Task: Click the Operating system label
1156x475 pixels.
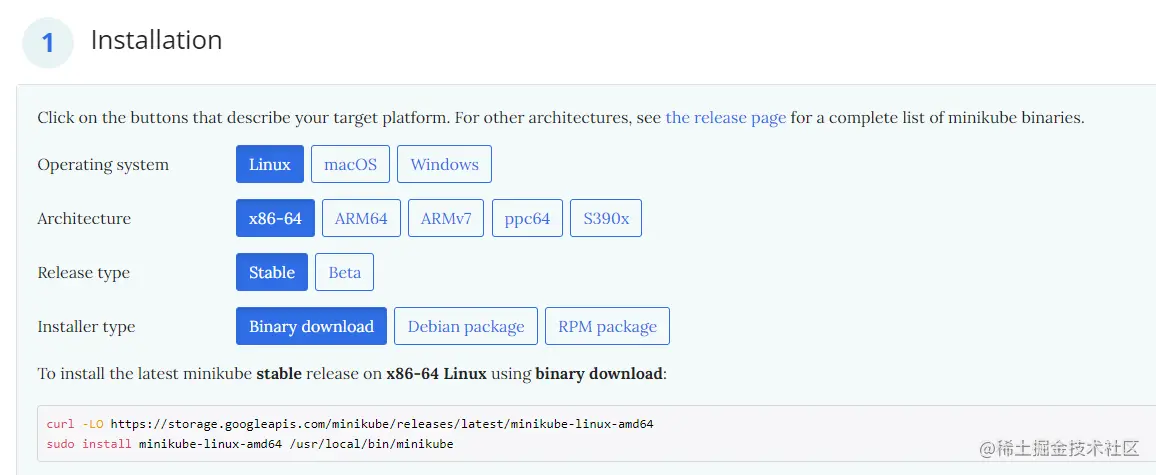Action: click(x=103, y=164)
